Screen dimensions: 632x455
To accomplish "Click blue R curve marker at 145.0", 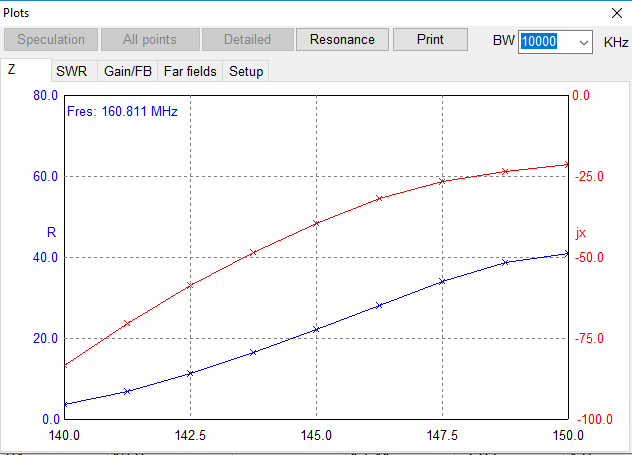I will pos(316,329).
